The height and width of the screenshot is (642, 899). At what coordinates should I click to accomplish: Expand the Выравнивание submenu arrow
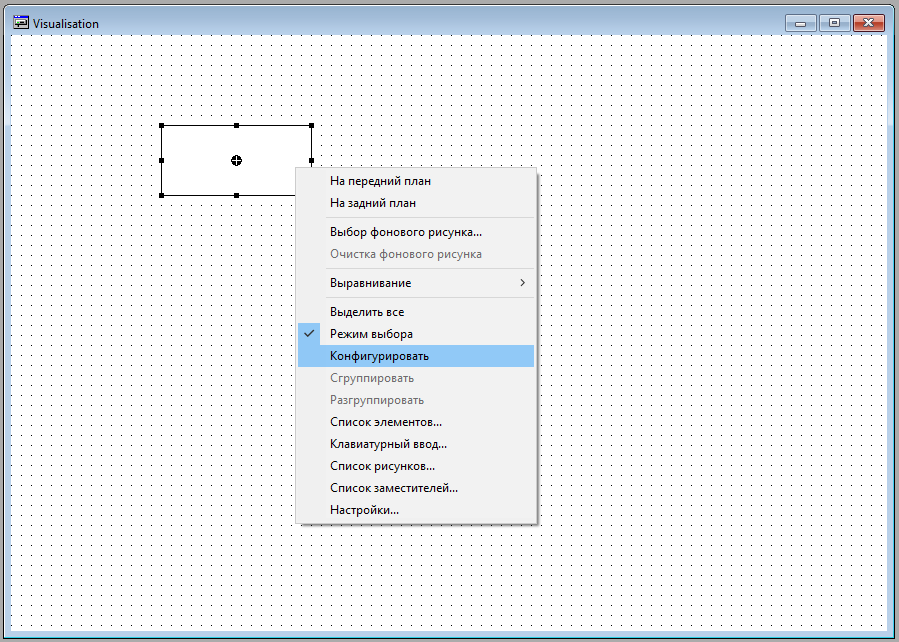tap(522, 283)
